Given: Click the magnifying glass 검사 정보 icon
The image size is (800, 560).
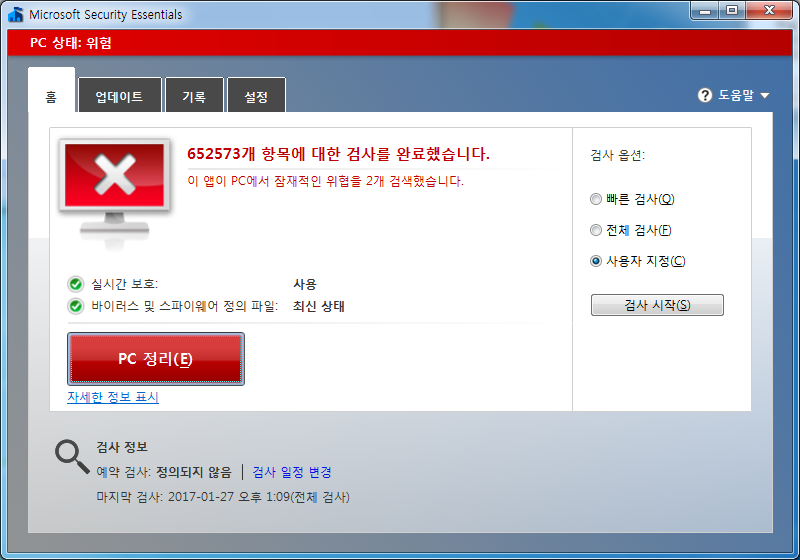Looking at the screenshot, I should (x=72, y=456).
